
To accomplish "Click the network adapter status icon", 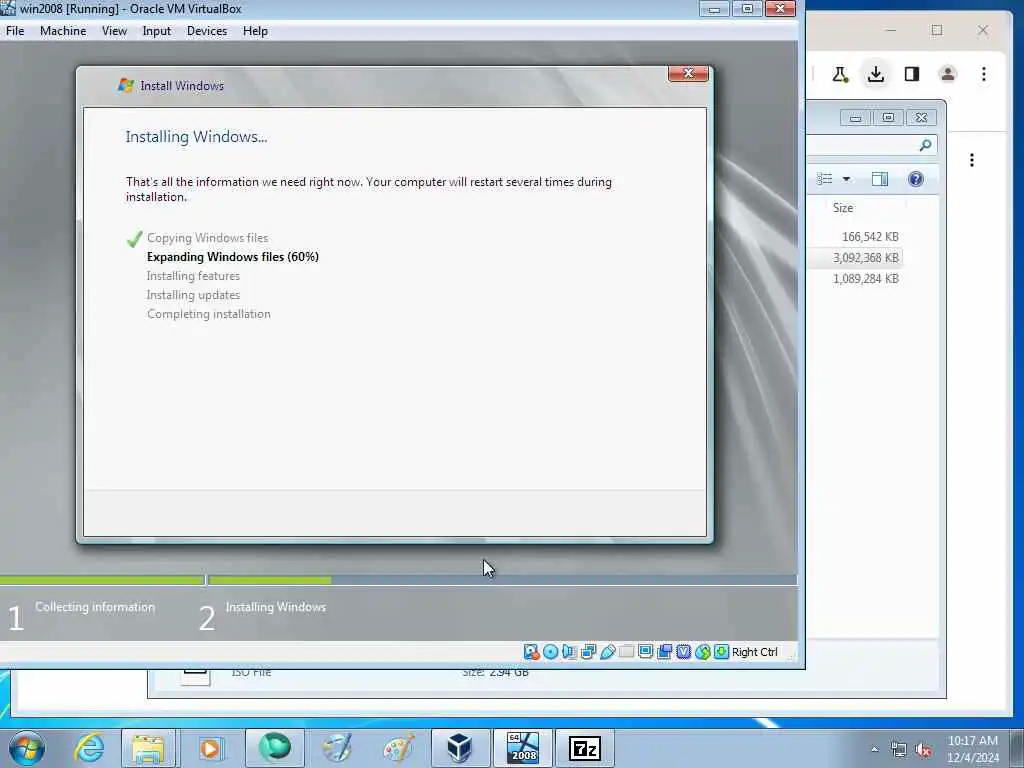I will pos(588,652).
